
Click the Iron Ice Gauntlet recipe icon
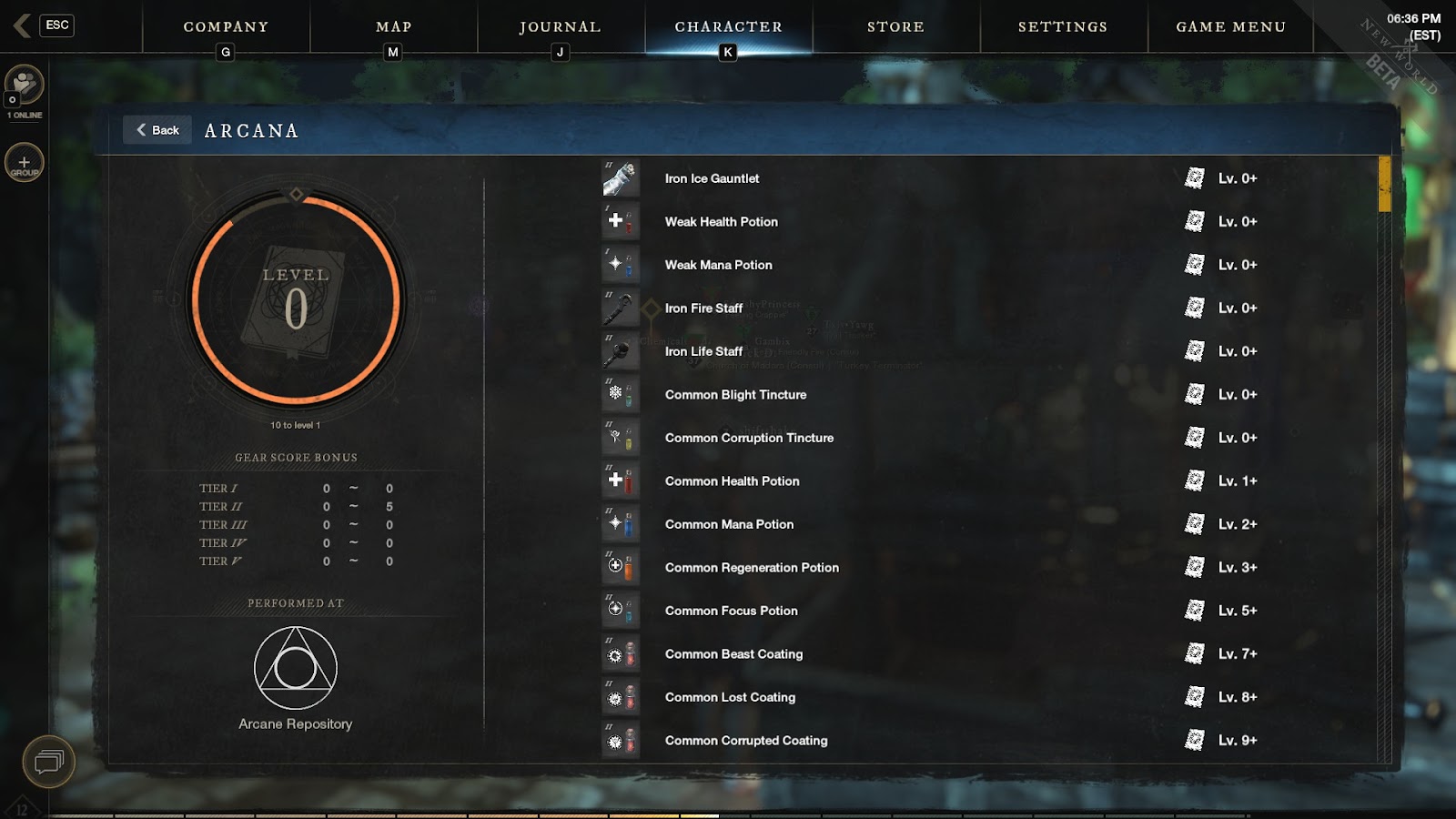pyautogui.click(x=621, y=178)
